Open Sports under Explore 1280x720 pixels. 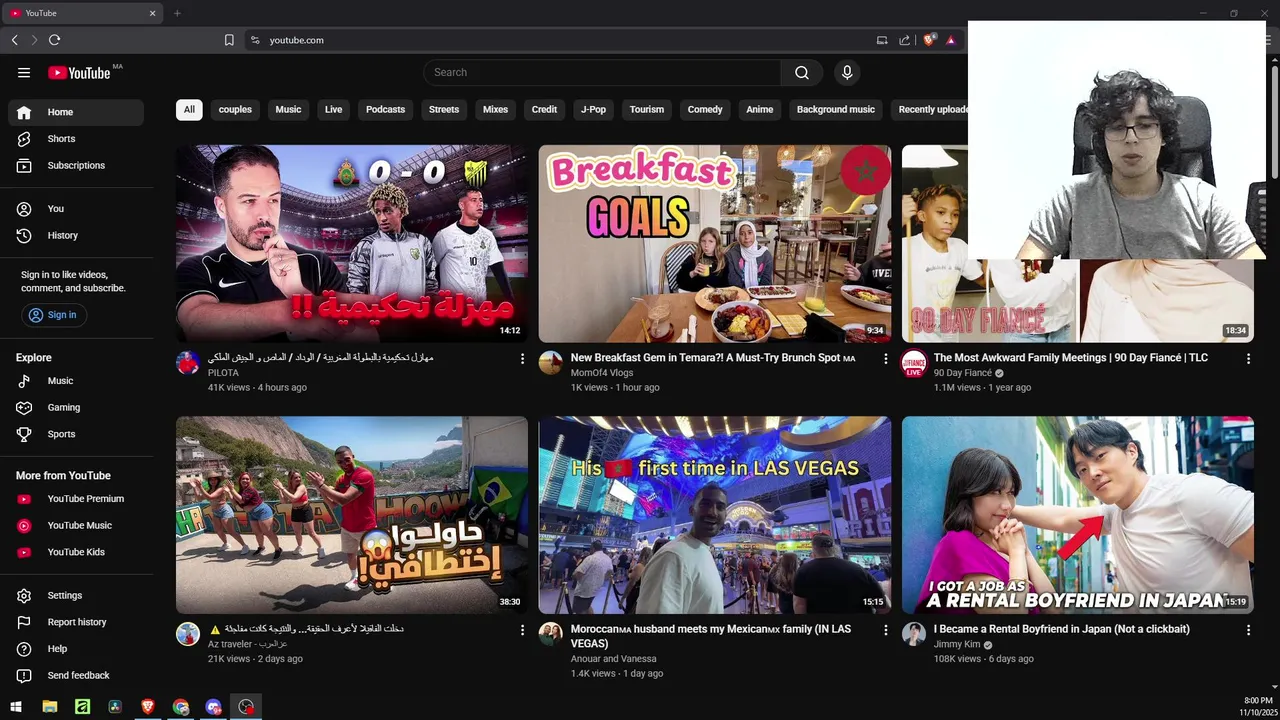pyautogui.click(x=76, y=434)
